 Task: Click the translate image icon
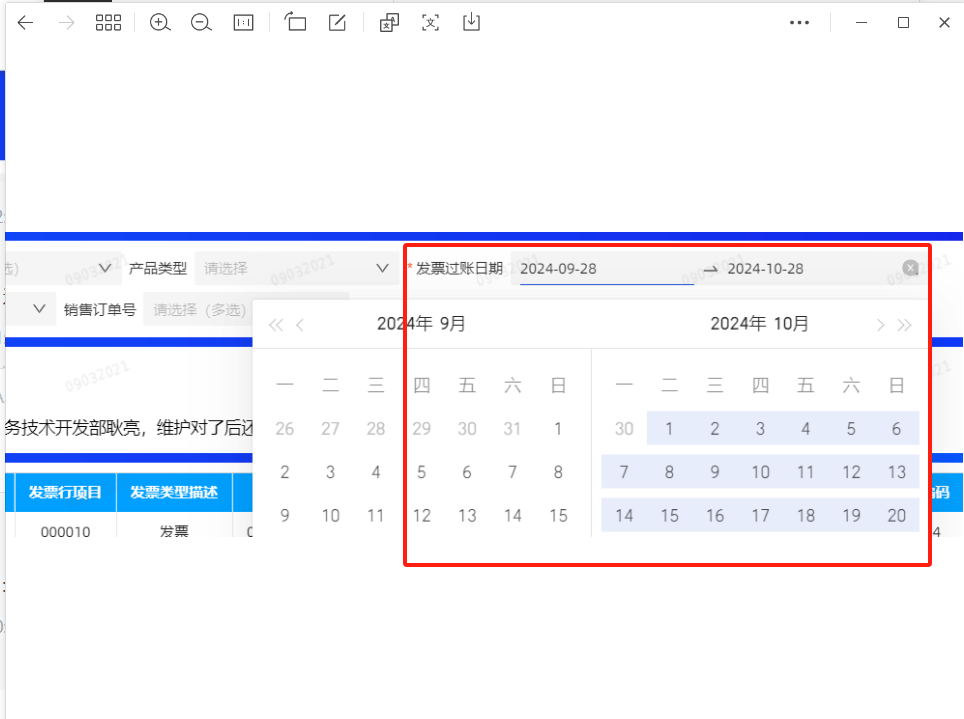pos(389,23)
